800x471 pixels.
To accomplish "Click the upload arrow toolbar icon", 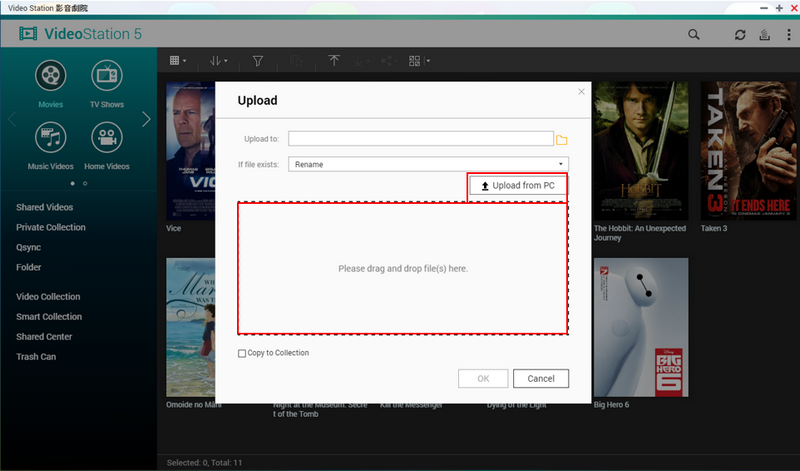I will tap(334, 61).
